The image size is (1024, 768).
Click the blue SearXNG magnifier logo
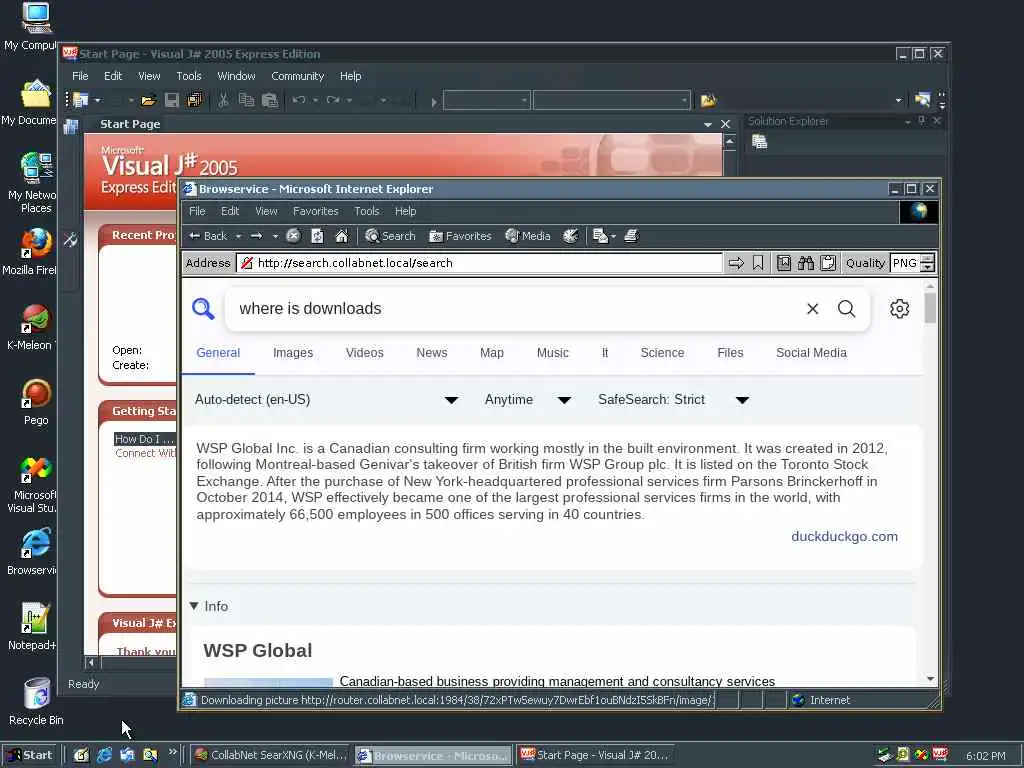(203, 308)
